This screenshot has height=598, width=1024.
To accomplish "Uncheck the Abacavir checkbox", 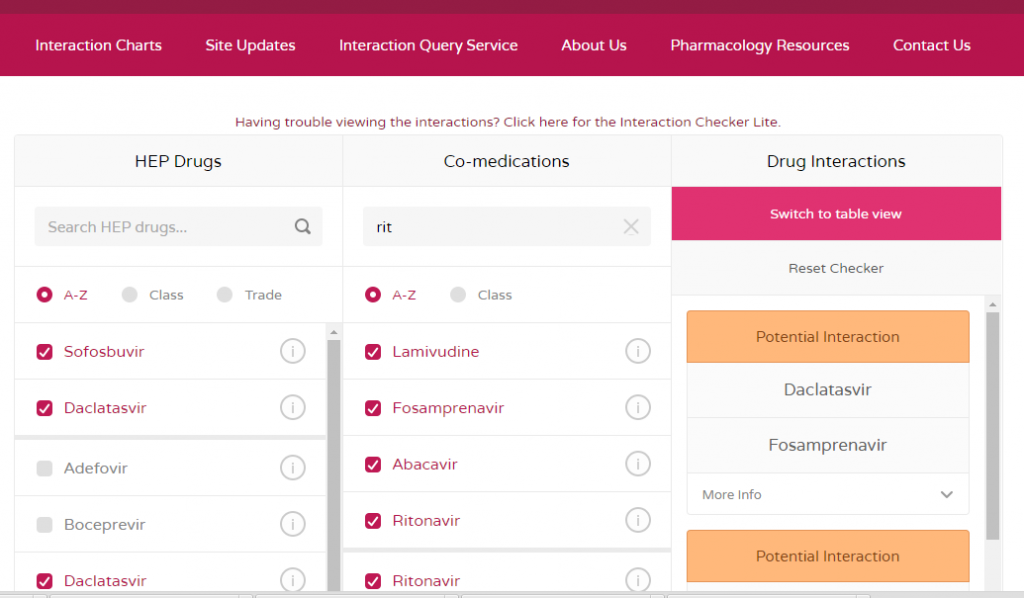I will 373,464.
